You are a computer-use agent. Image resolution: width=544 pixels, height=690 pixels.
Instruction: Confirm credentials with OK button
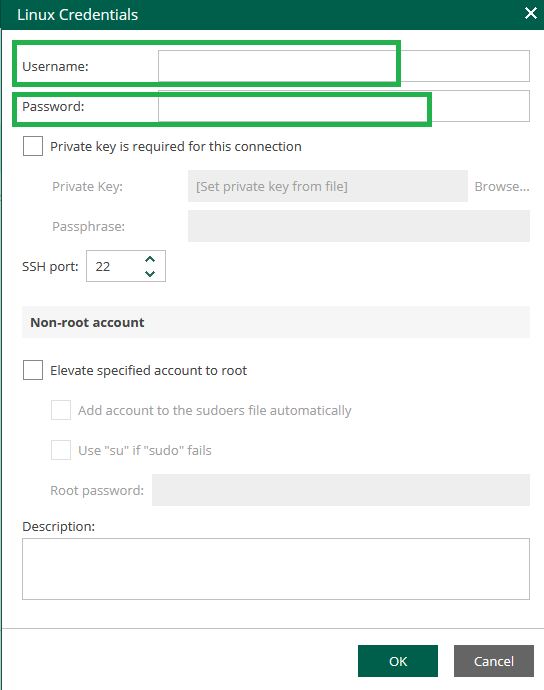(x=398, y=661)
